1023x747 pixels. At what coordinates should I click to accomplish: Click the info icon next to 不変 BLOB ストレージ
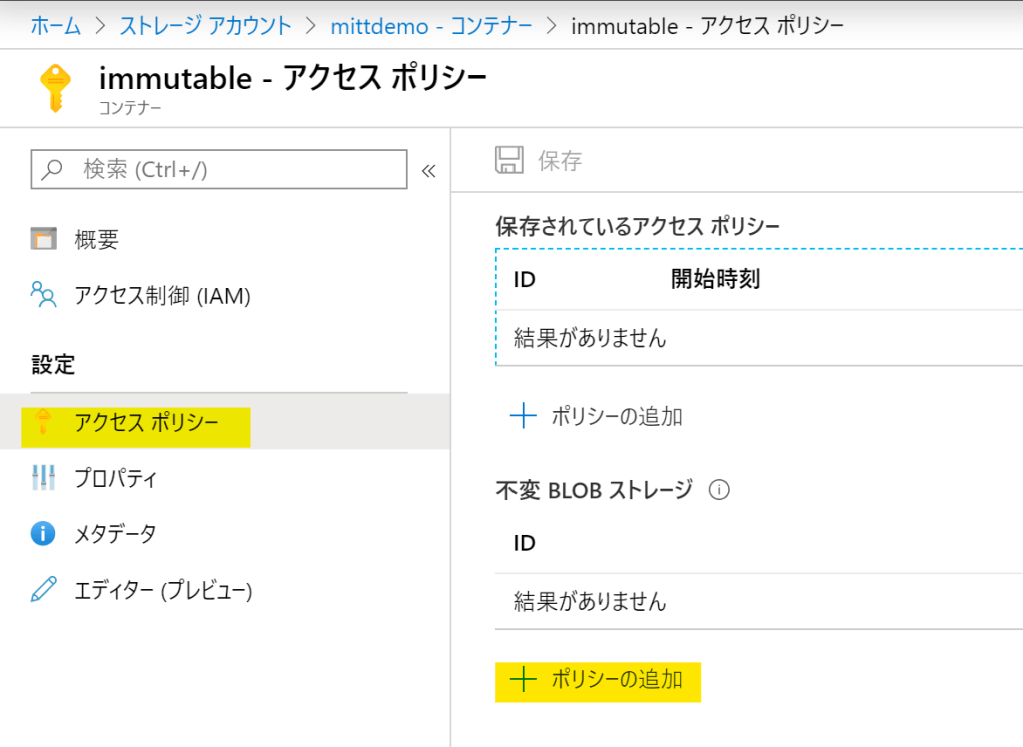click(x=718, y=490)
